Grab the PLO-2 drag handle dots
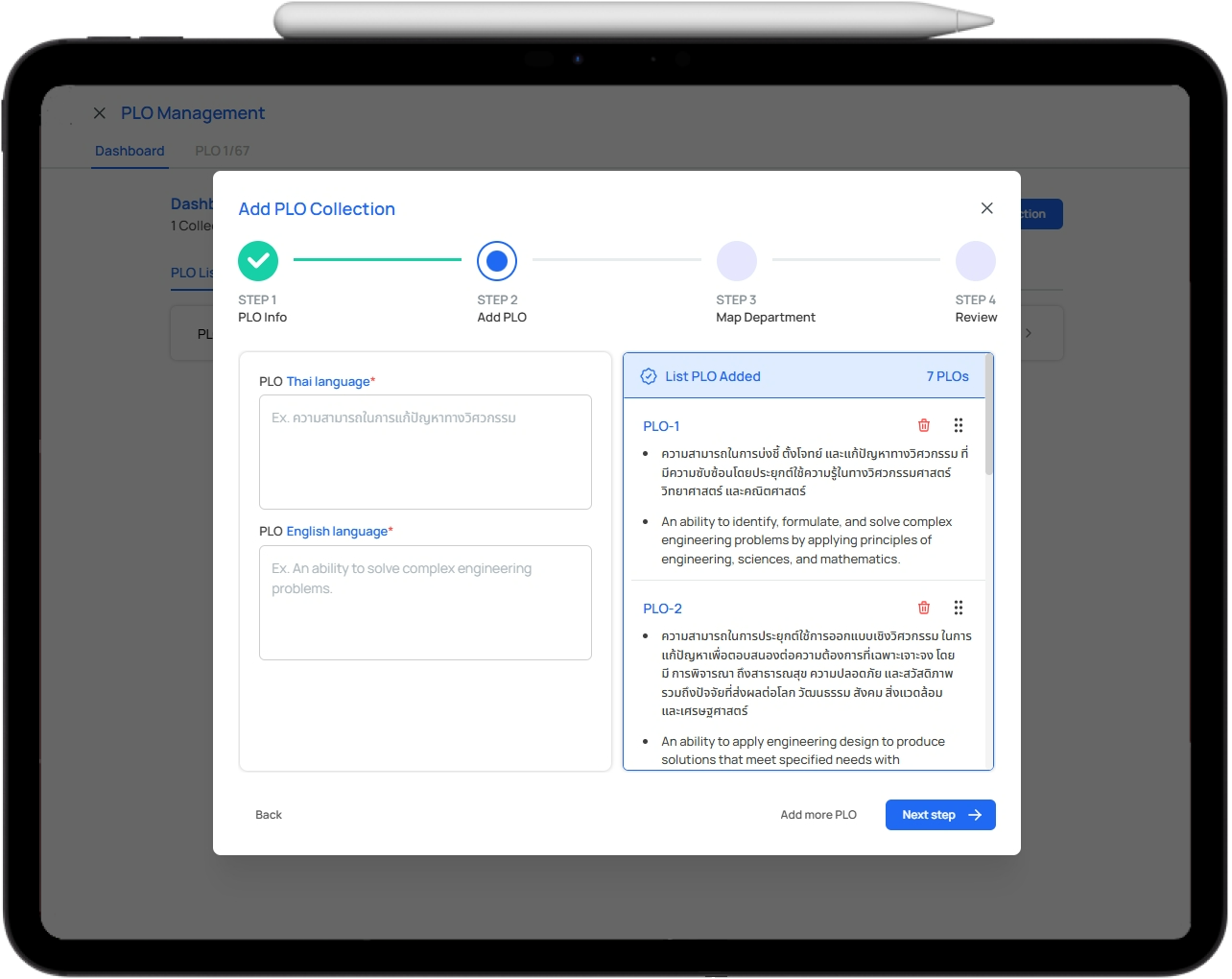1232x979 pixels. [x=958, y=608]
